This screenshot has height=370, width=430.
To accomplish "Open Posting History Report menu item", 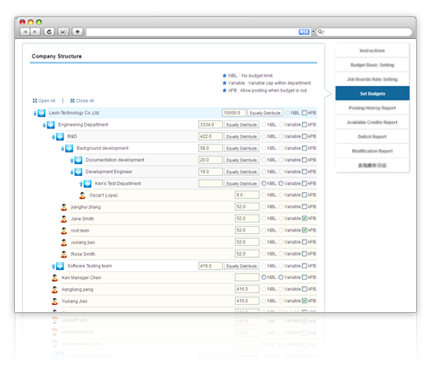I will (x=372, y=108).
